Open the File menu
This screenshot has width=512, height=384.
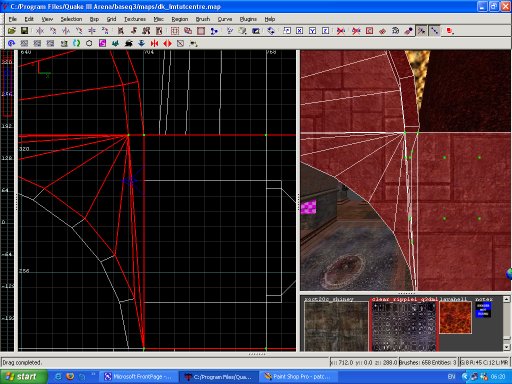tap(13, 19)
